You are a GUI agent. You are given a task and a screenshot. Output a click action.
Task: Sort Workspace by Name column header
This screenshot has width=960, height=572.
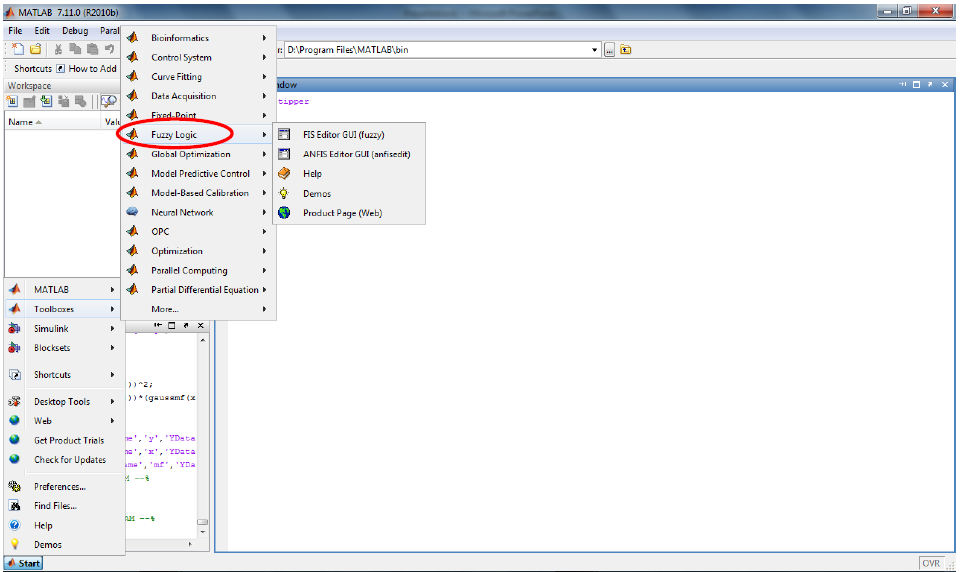[53, 122]
